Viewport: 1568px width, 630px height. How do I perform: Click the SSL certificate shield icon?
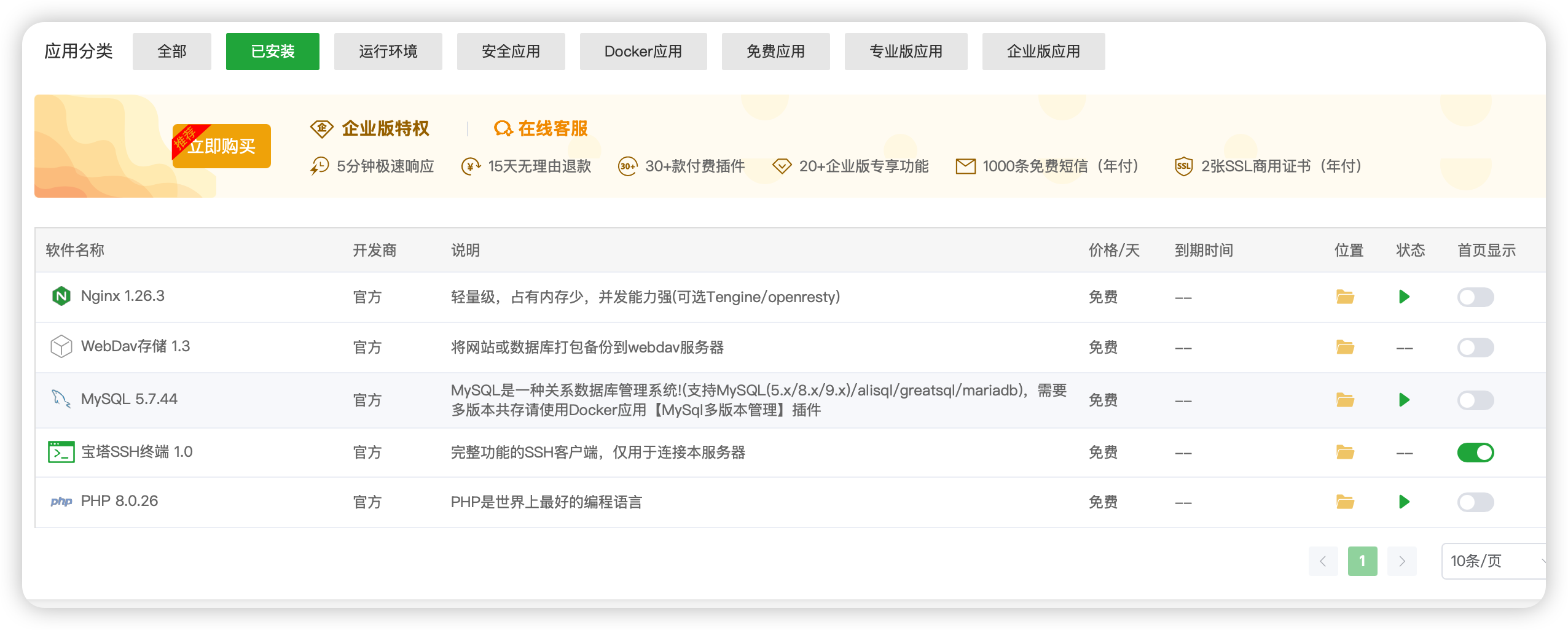[1183, 166]
